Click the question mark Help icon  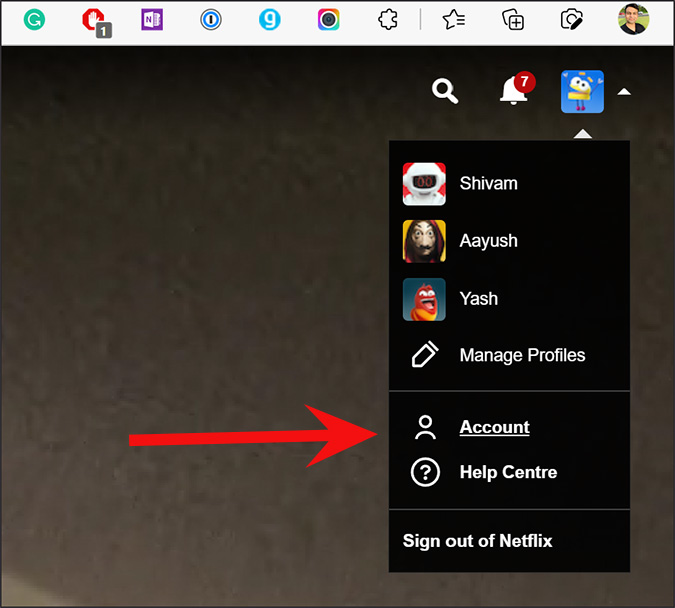425,472
